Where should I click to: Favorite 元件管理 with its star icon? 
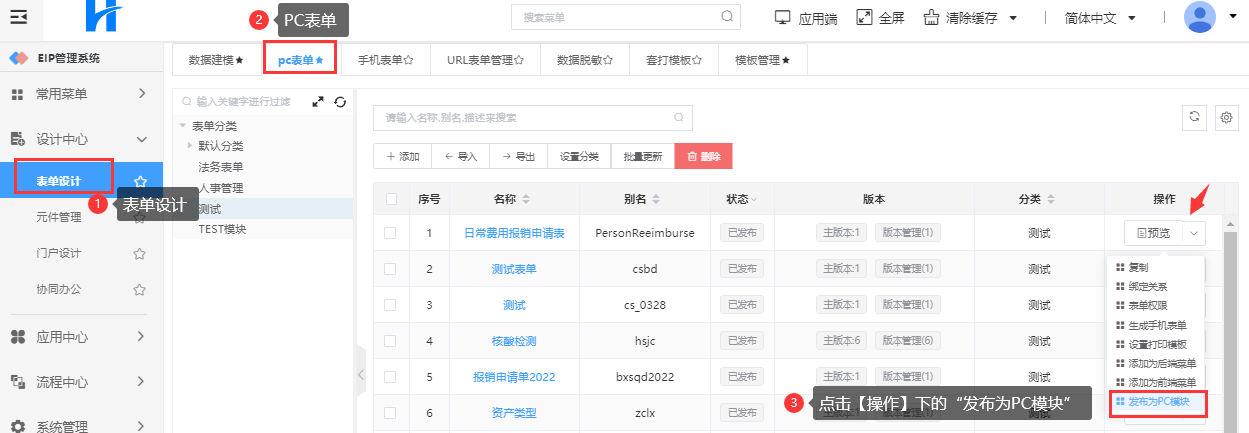(140, 217)
